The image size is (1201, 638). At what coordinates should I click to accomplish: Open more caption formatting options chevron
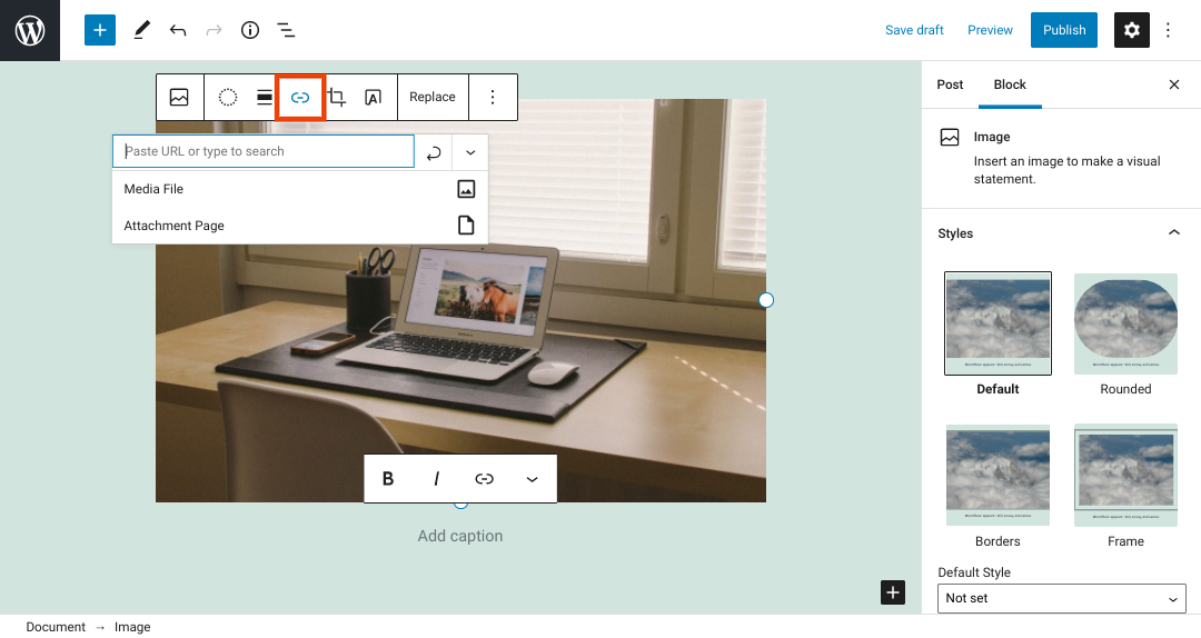click(532, 479)
